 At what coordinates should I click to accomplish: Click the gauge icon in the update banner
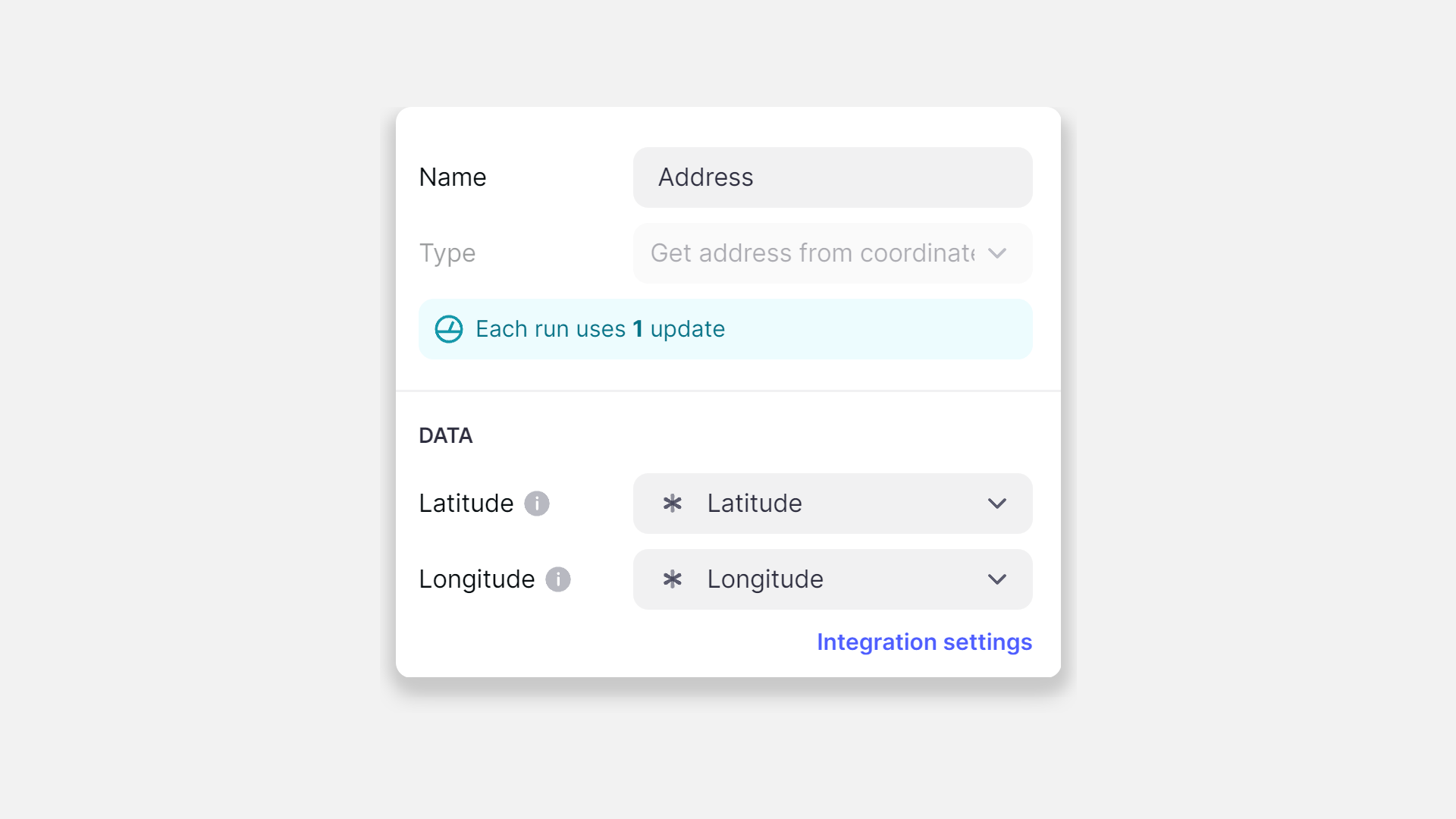(448, 329)
